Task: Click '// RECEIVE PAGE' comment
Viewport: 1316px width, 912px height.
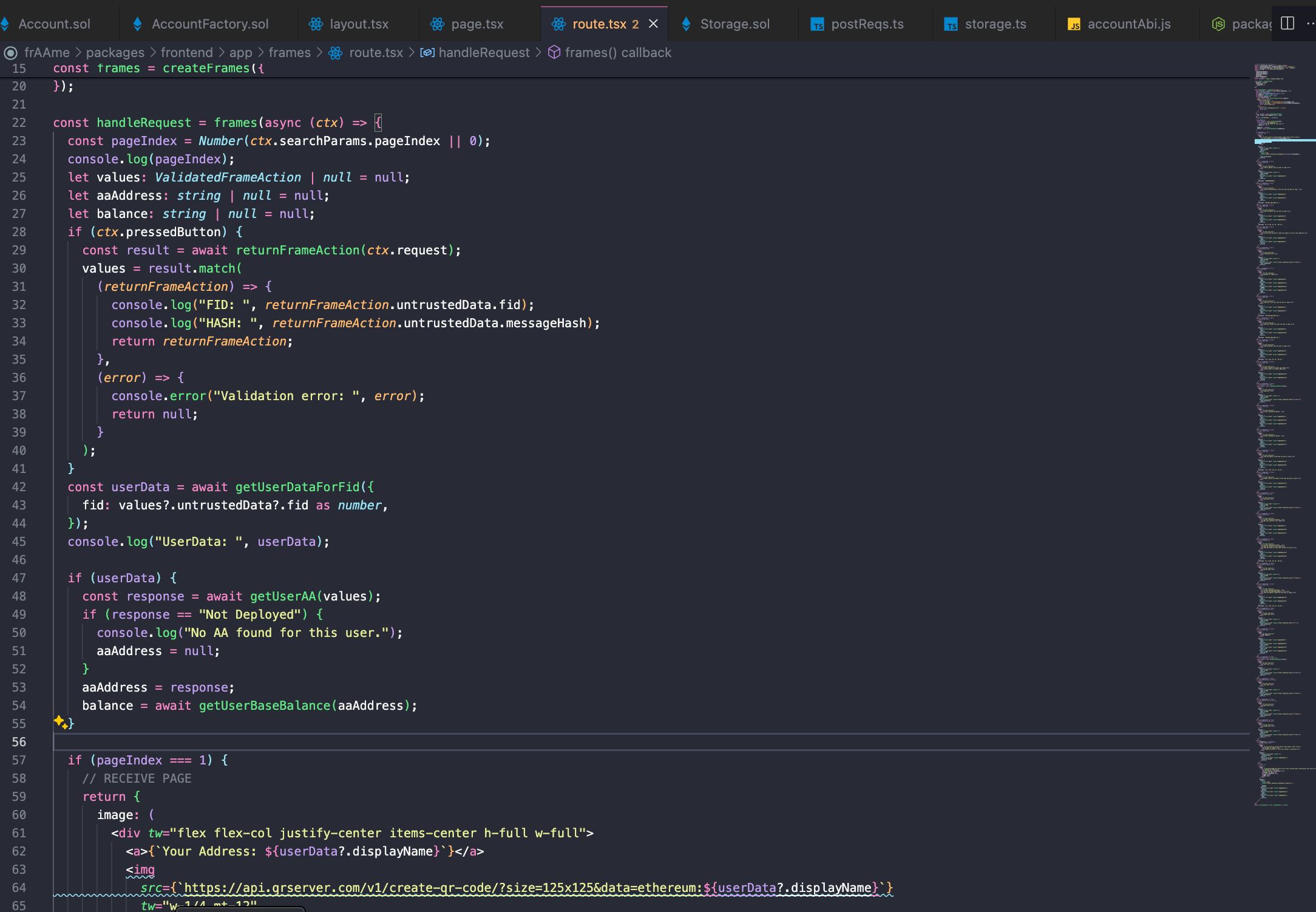Action: [137, 778]
